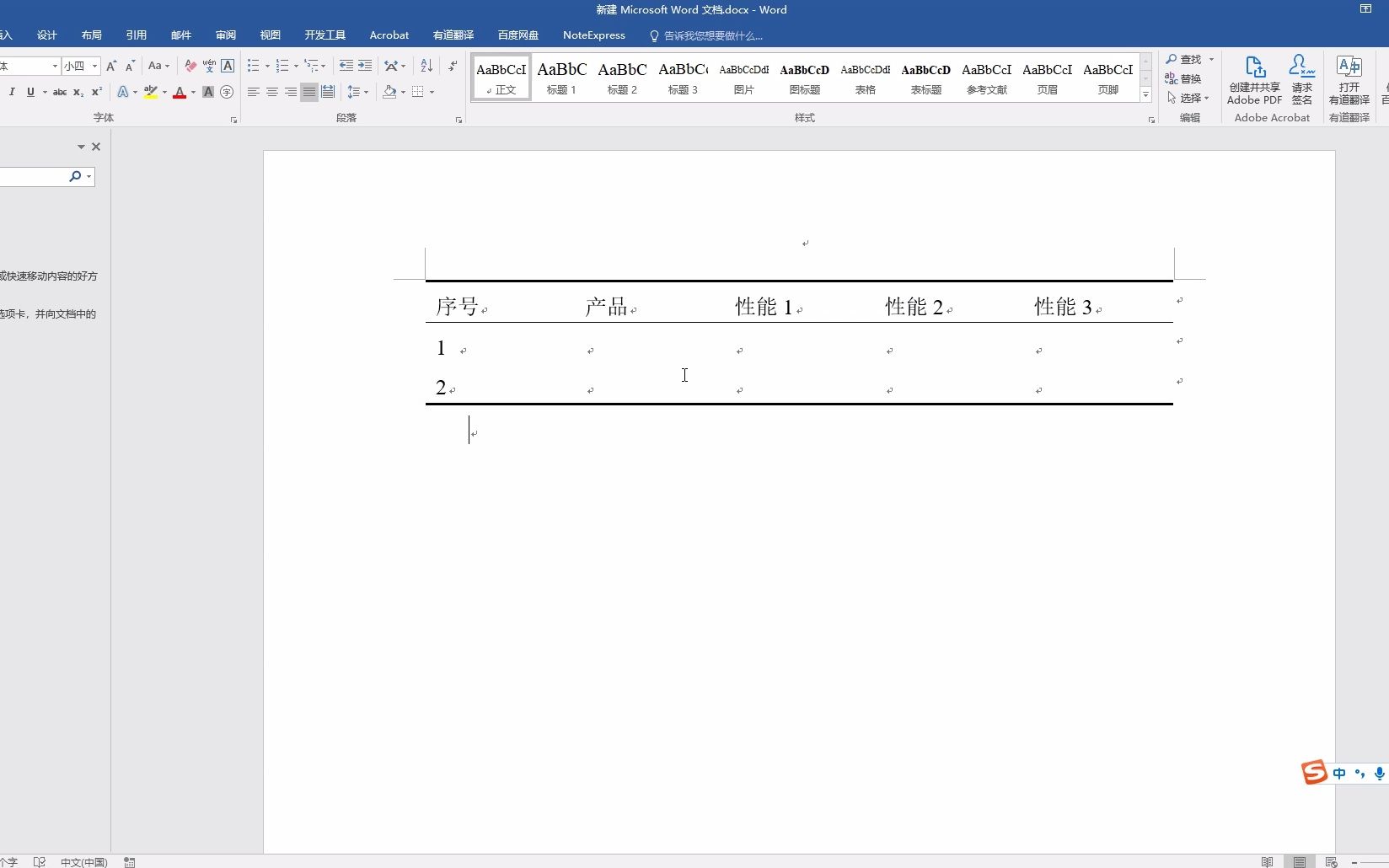Increase font size with the grow font icon

coord(111,66)
